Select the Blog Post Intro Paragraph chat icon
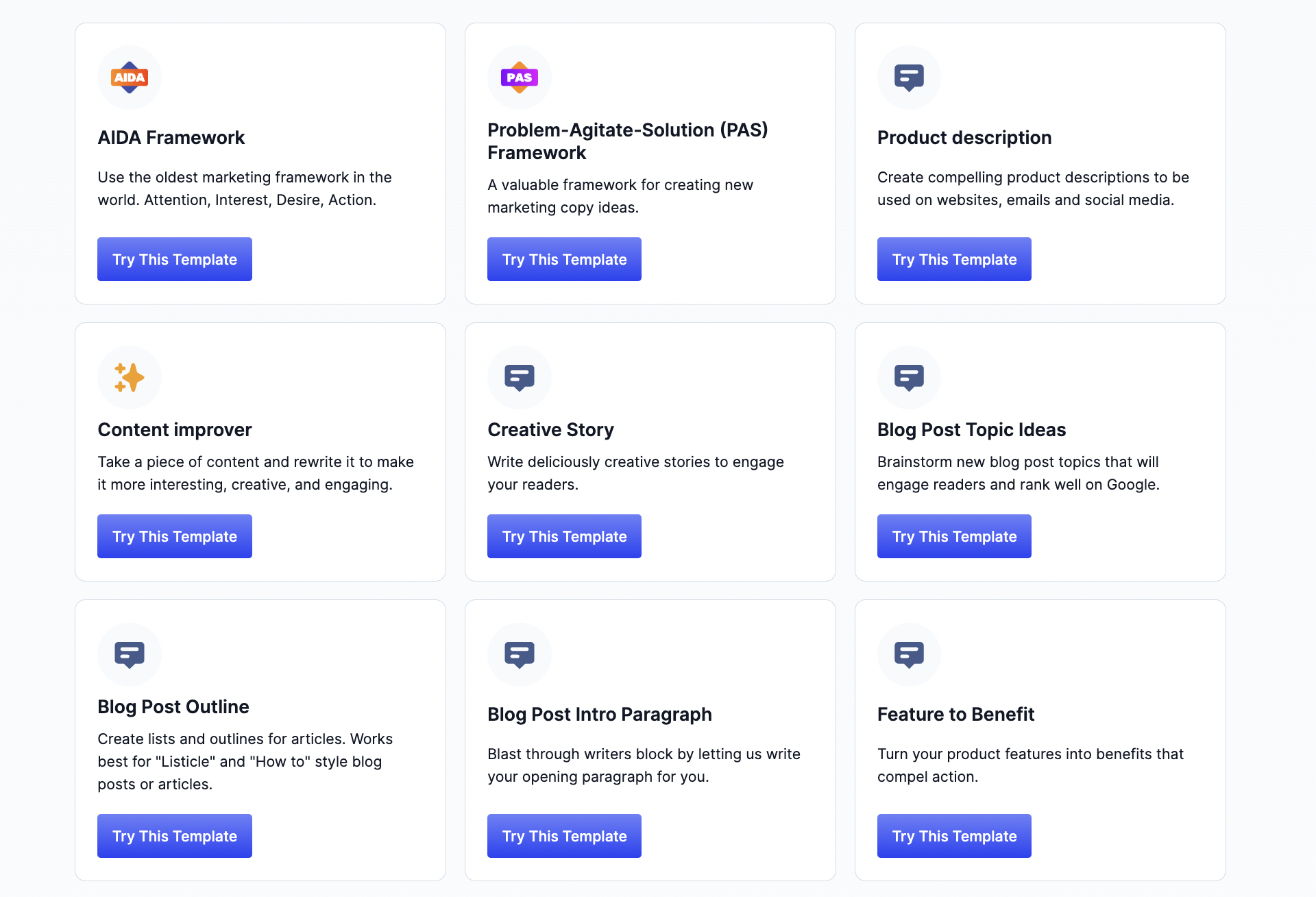The height and width of the screenshot is (897, 1316). (519, 654)
